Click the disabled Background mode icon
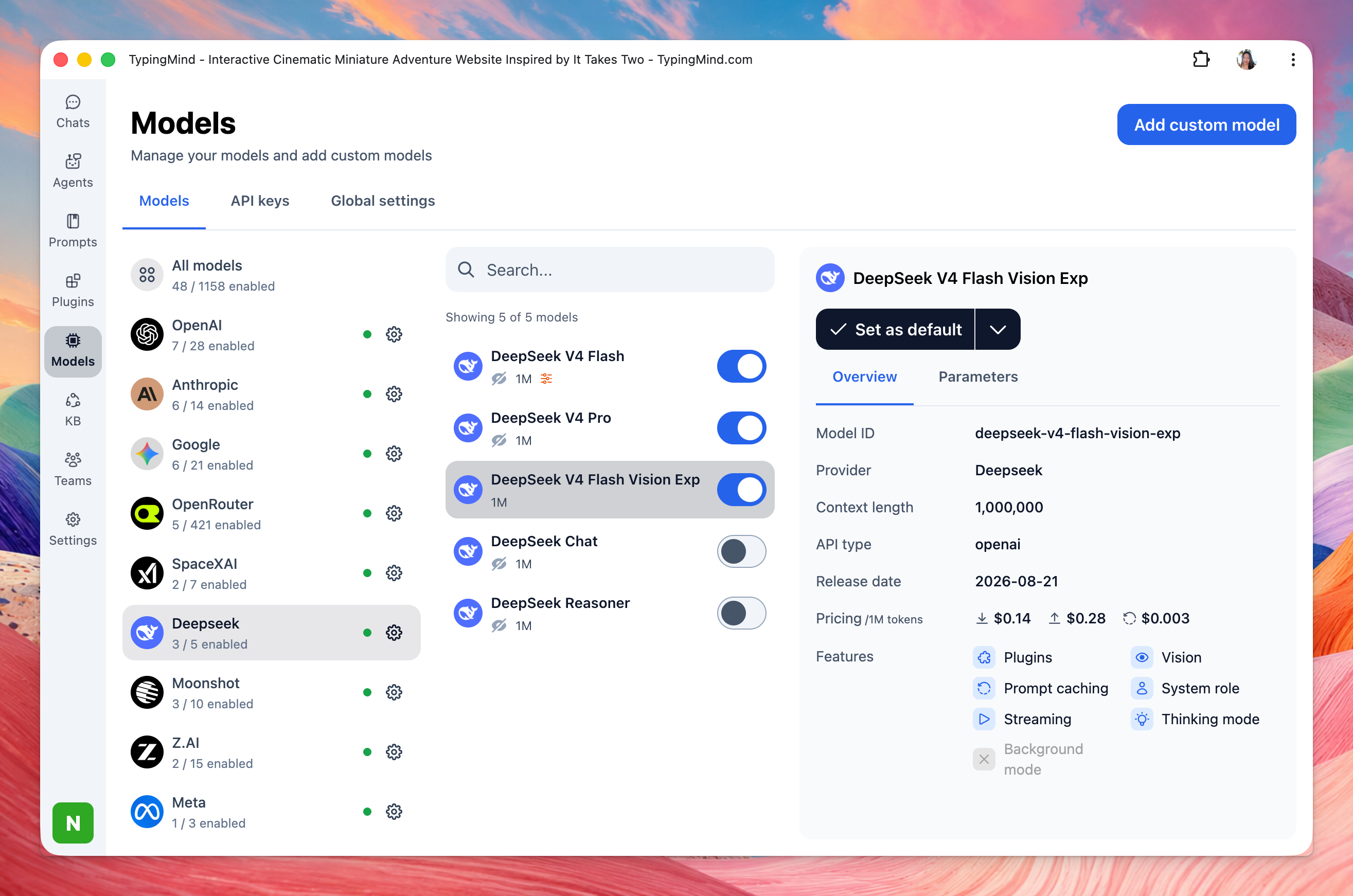 coord(984,759)
